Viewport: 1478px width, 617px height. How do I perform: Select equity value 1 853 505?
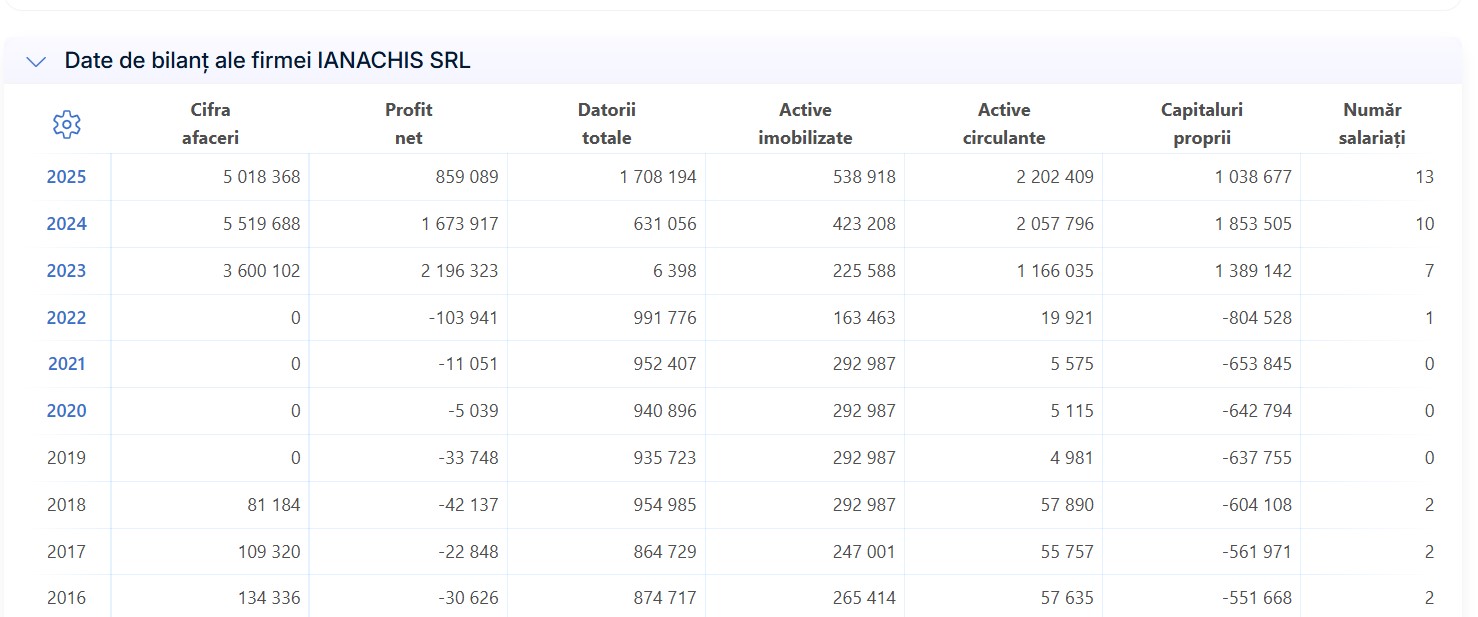(1253, 224)
